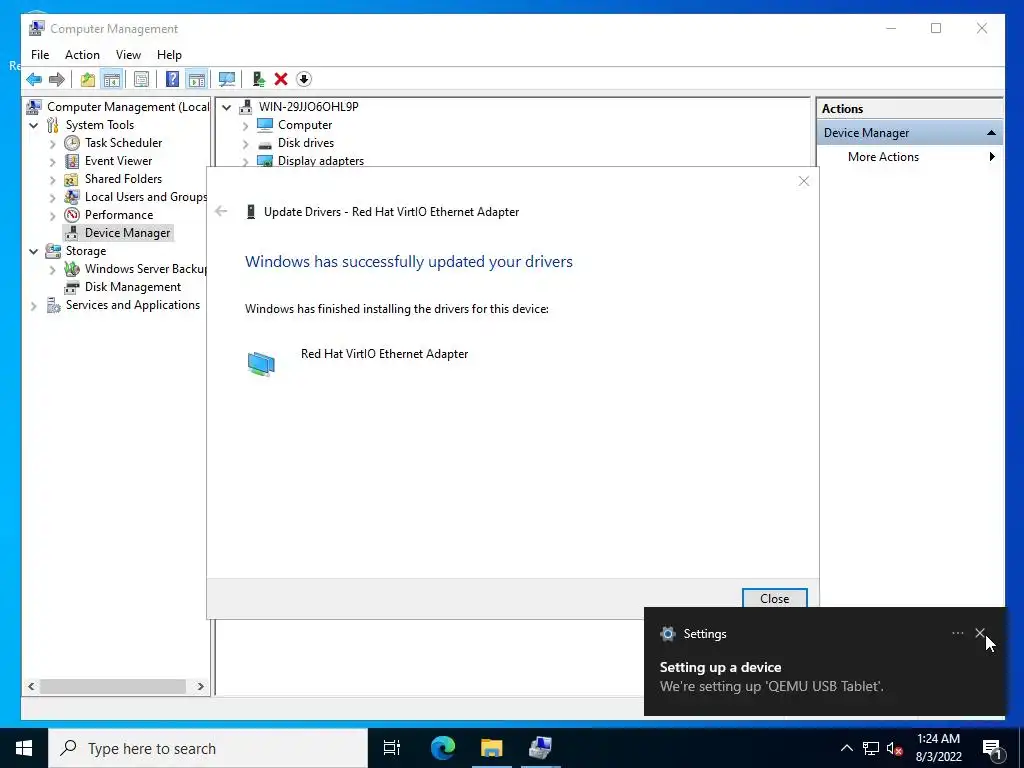This screenshot has height=768, width=1024.
Task: Select the Event Viewer icon
Action: coord(72,161)
